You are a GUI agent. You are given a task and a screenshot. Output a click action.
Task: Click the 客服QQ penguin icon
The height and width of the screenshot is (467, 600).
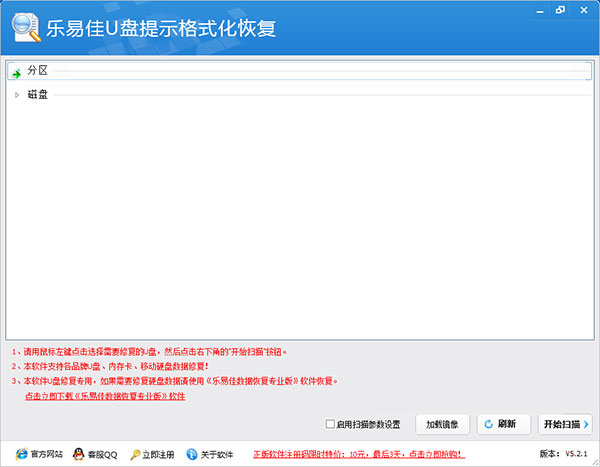click(78, 454)
